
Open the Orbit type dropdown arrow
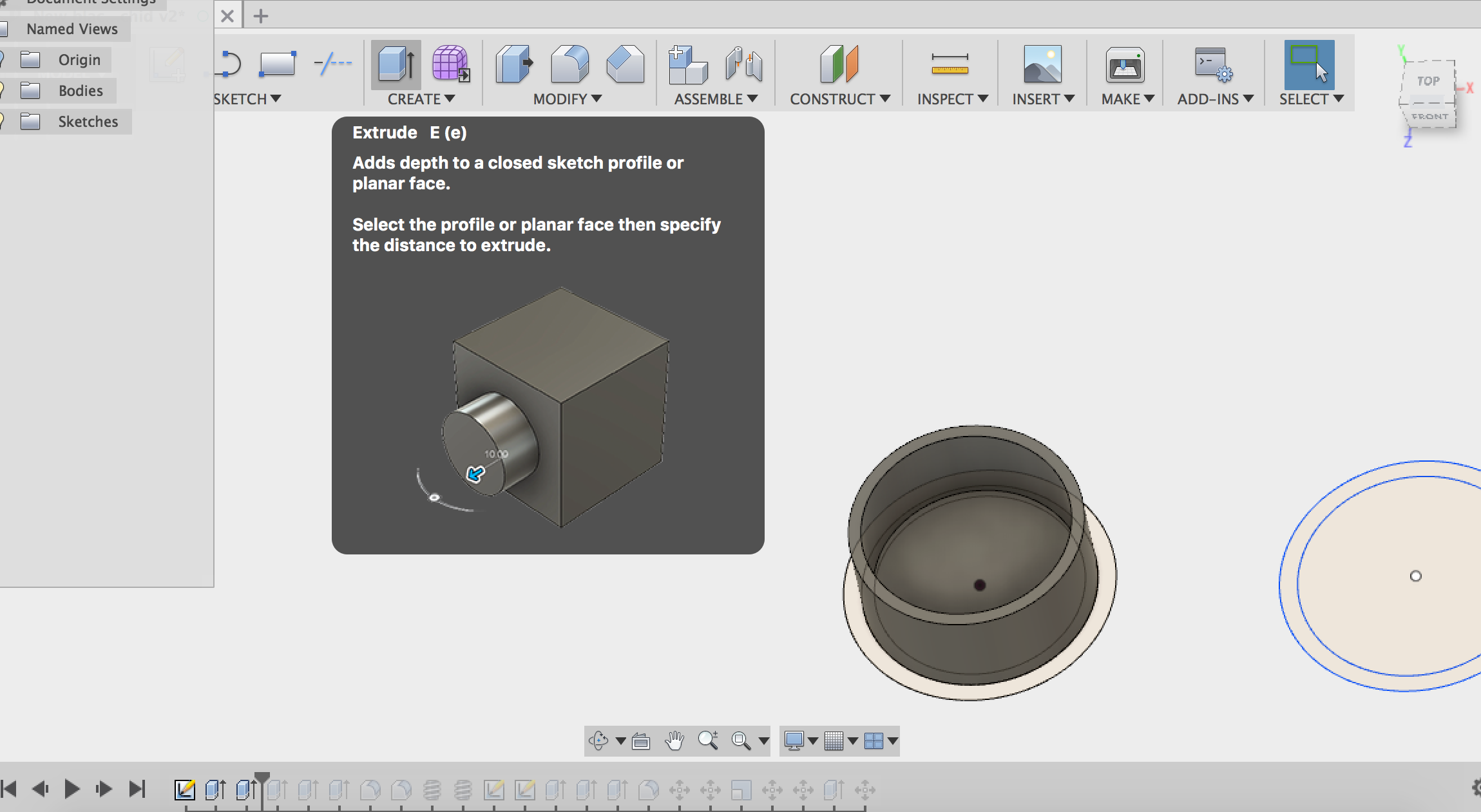pyautogui.click(x=620, y=741)
